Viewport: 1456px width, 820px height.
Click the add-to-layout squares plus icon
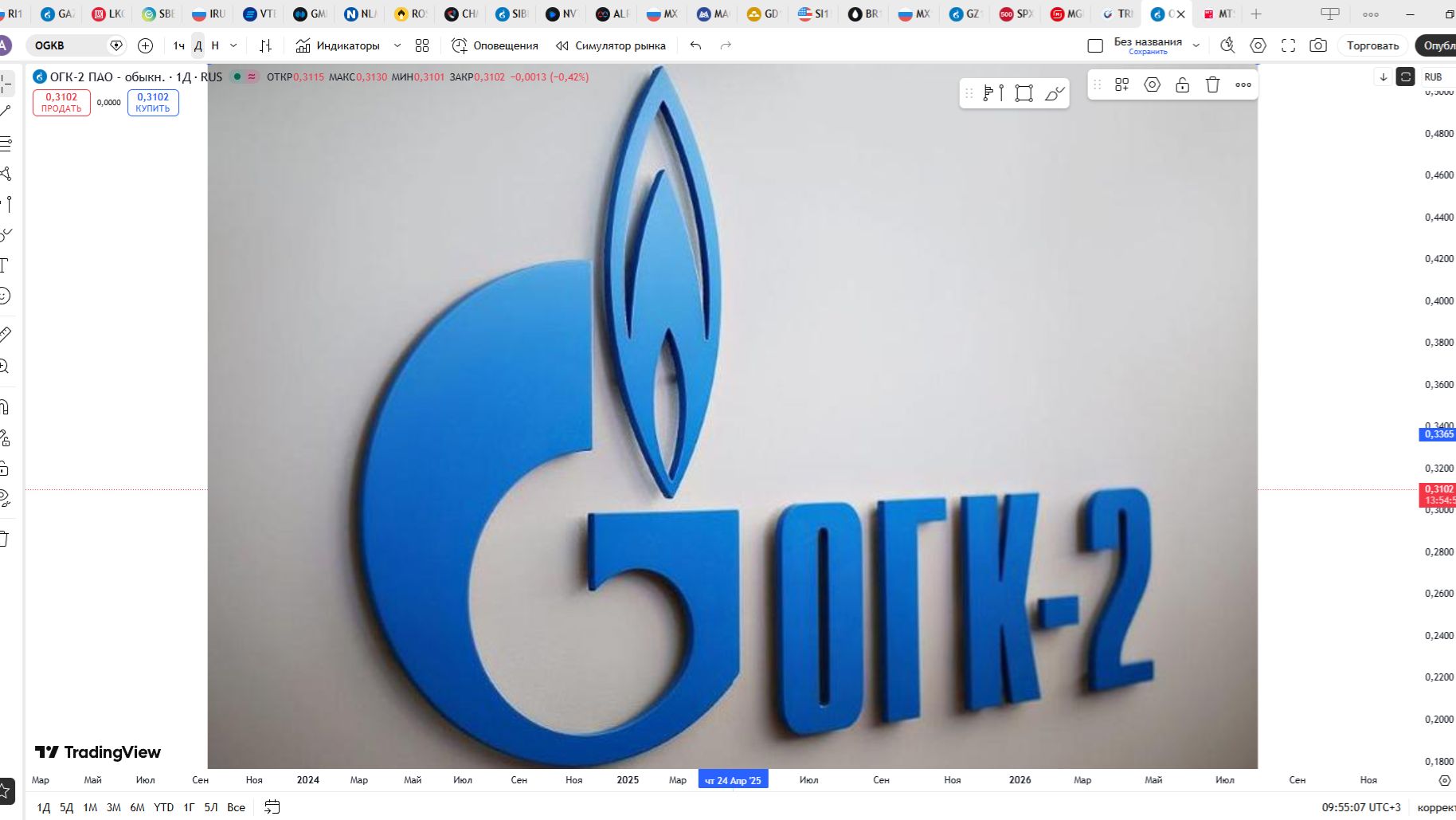pyautogui.click(x=1122, y=84)
